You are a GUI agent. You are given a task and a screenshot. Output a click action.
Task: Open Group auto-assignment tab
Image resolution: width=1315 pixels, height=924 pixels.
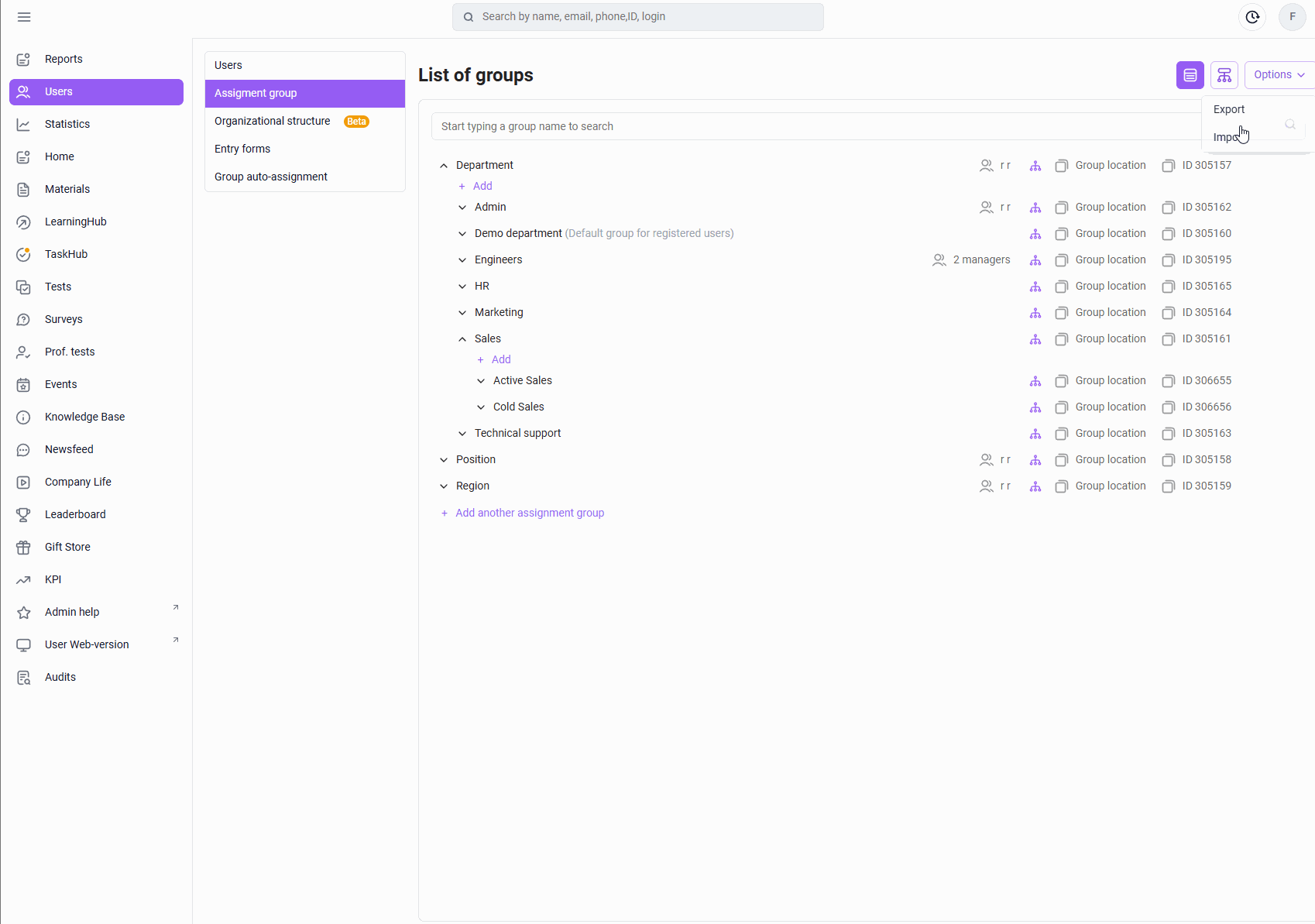click(305, 177)
